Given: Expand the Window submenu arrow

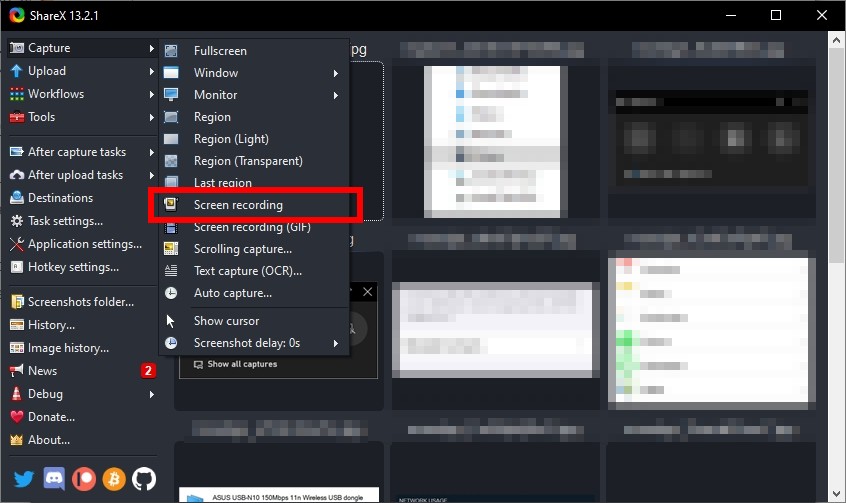Looking at the screenshot, I should coord(336,73).
